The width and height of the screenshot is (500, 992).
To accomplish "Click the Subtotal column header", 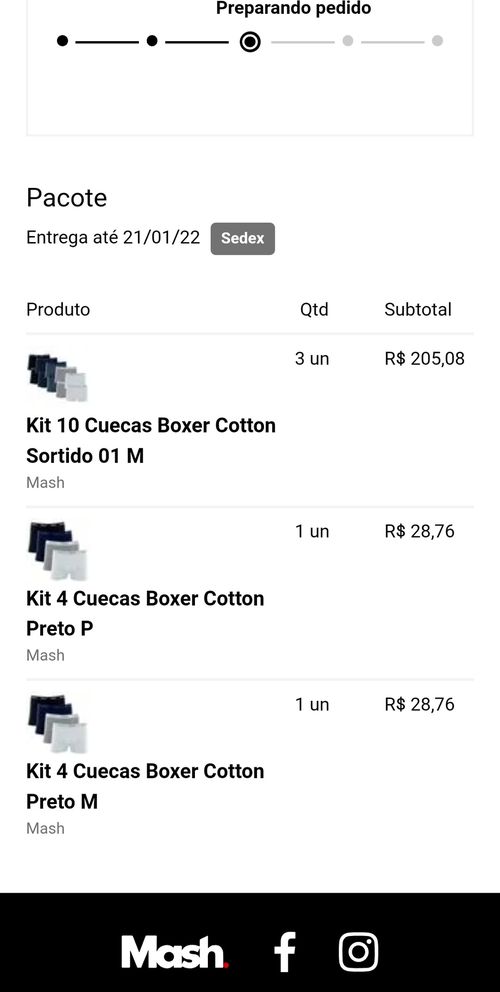I will coord(418,309).
